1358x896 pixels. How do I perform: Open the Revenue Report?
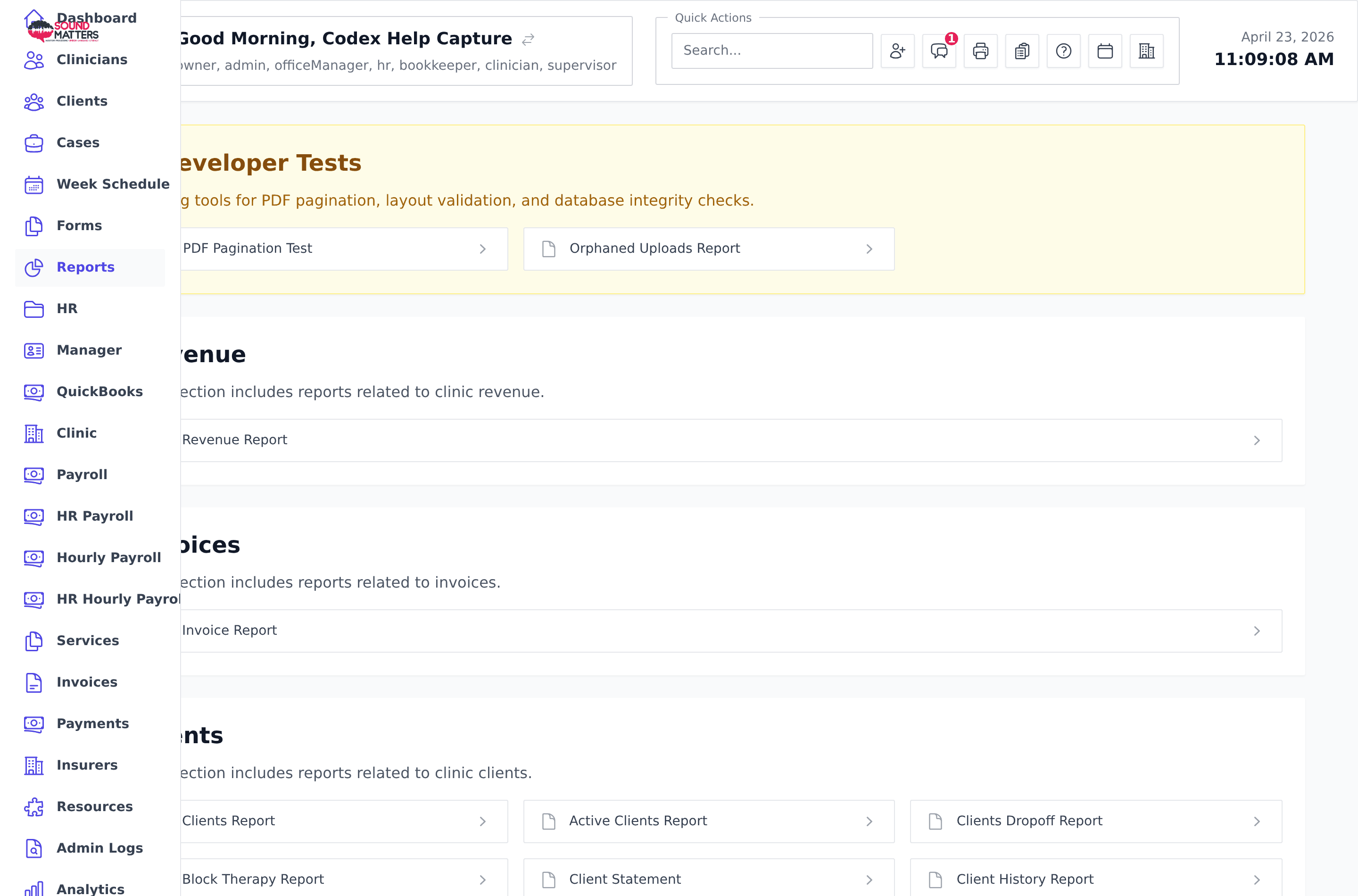[x=731, y=440]
